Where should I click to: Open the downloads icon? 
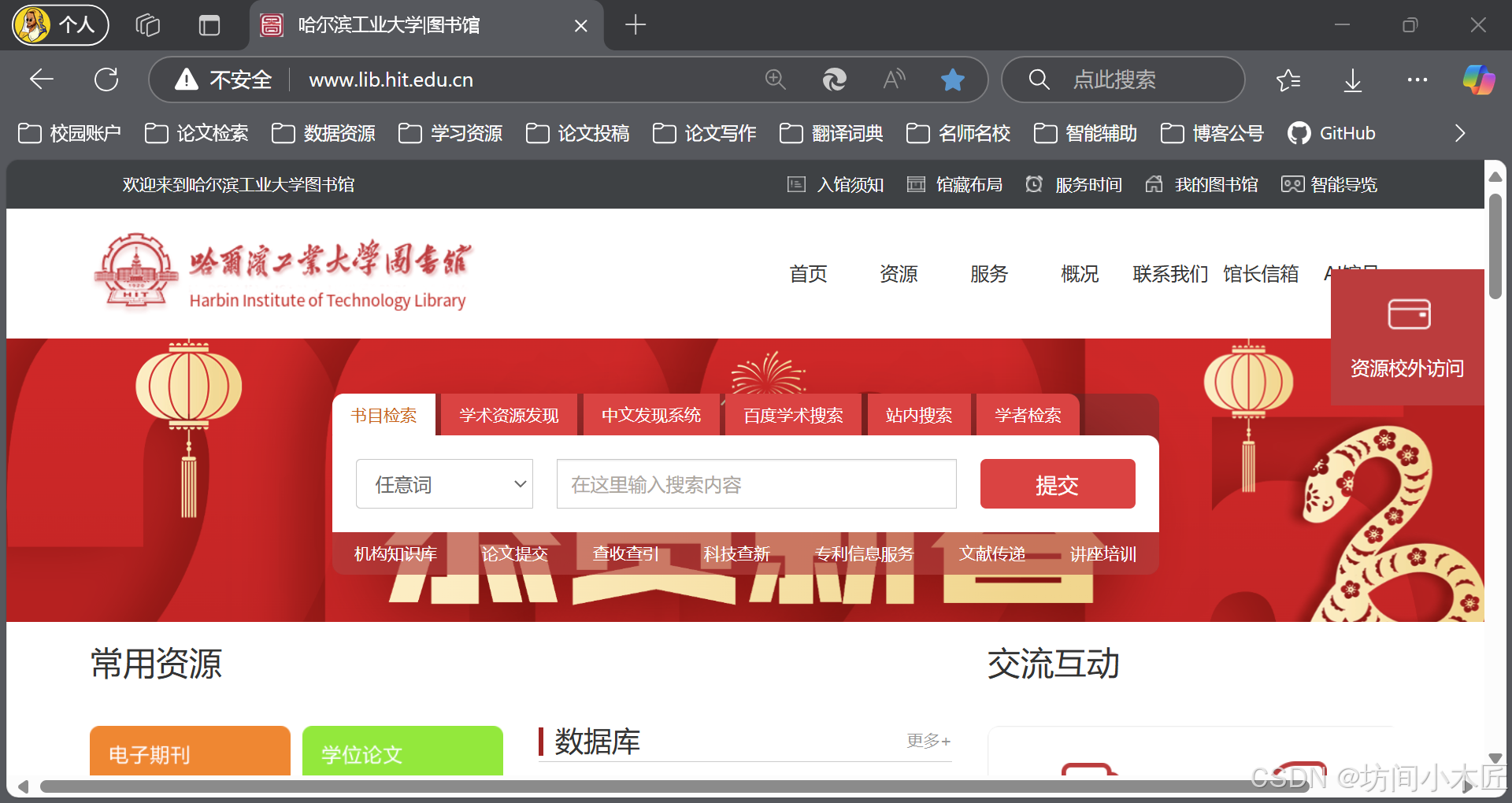click(1353, 80)
